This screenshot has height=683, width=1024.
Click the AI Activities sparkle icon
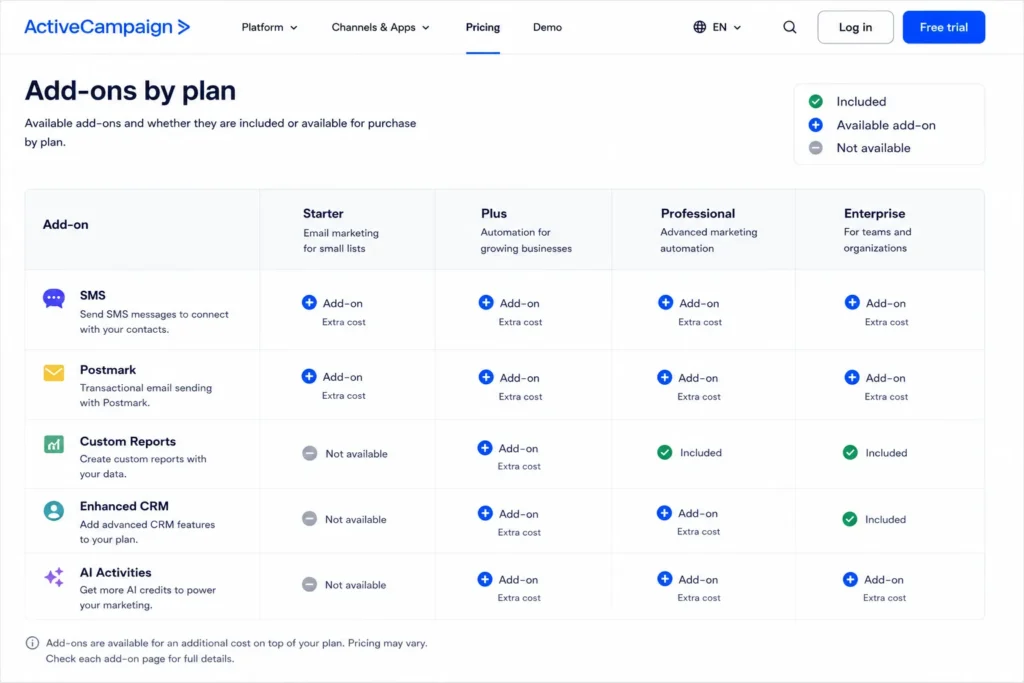[54, 577]
